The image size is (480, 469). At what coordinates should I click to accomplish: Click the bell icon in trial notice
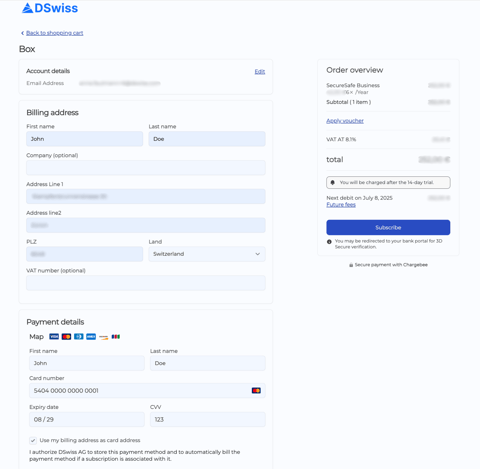pyautogui.click(x=332, y=183)
